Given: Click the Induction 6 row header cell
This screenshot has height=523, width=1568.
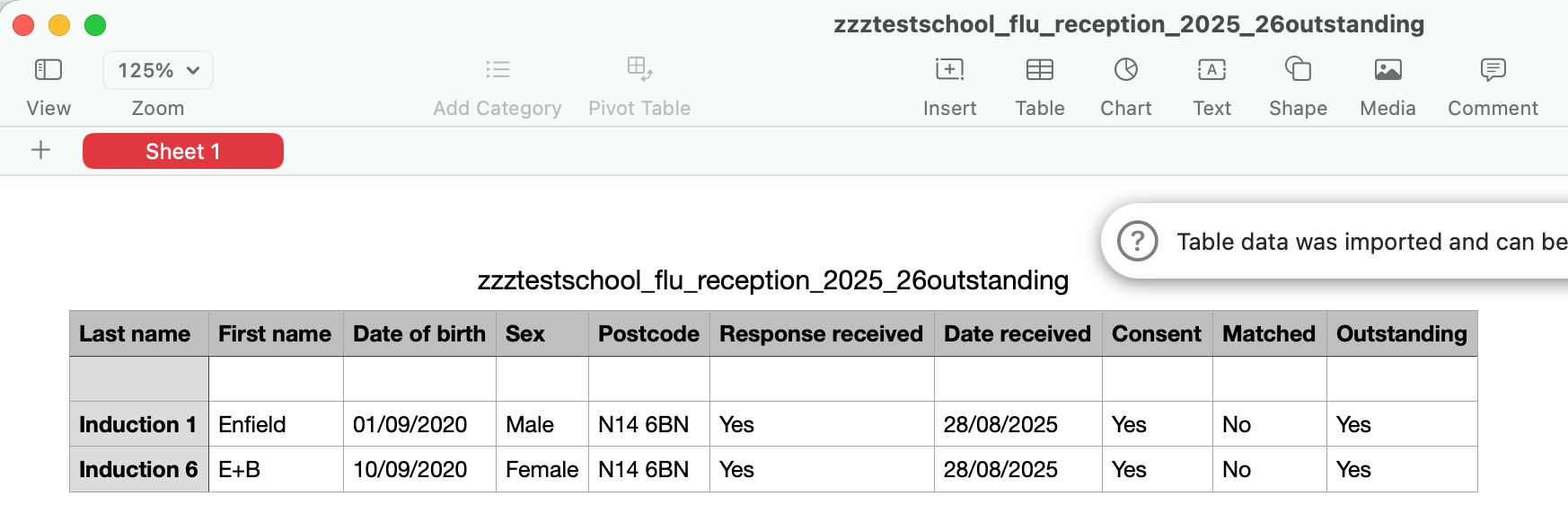Looking at the screenshot, I should pos(139,469).
